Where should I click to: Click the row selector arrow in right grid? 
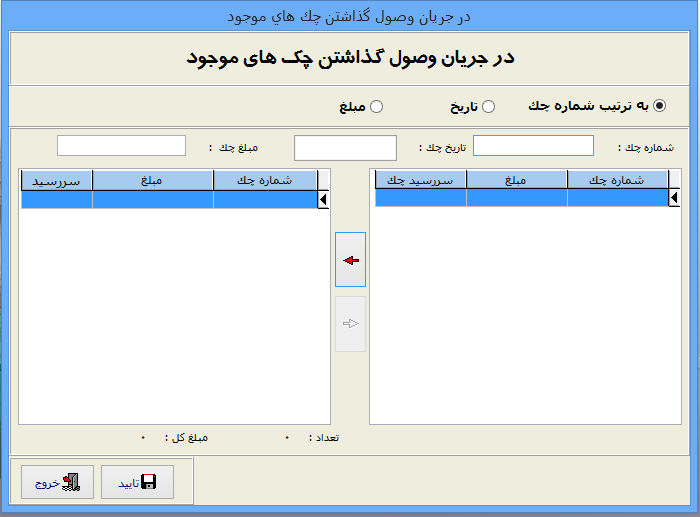(674, 198)
